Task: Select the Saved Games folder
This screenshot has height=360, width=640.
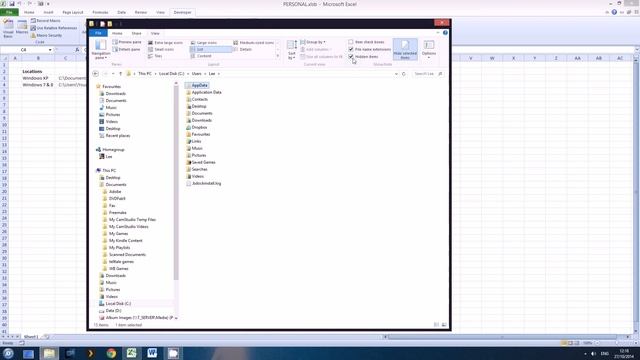Action: click(201, 162)
